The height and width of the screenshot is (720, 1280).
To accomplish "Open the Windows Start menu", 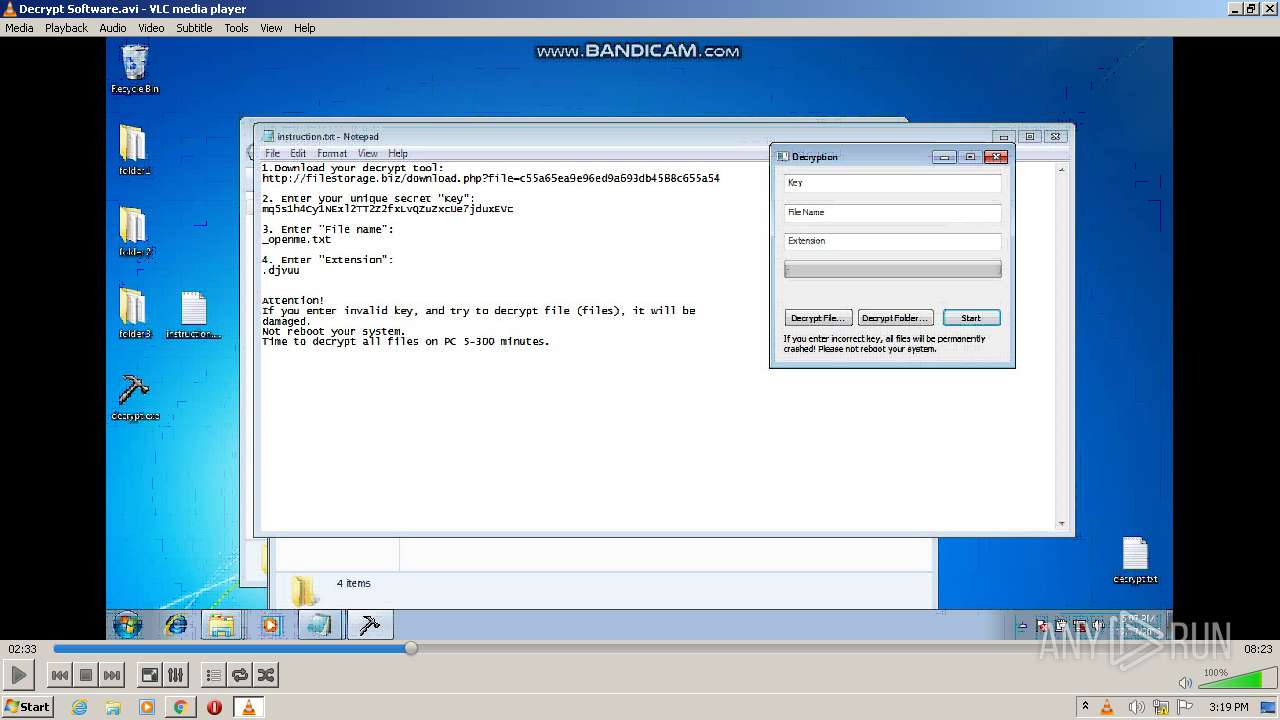I will 27,707.
